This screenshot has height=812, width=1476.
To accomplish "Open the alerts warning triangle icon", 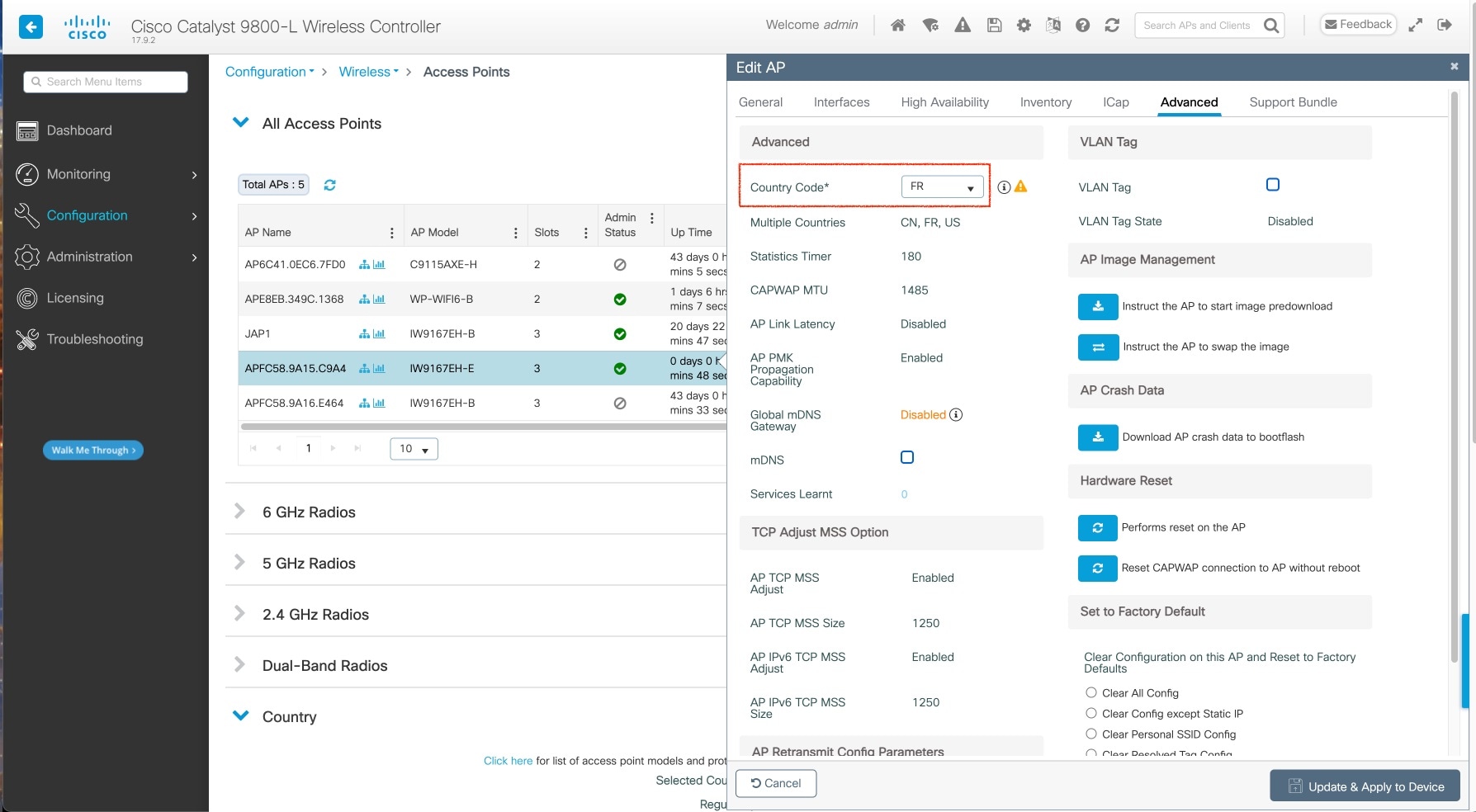I will [x=963, y=26].
